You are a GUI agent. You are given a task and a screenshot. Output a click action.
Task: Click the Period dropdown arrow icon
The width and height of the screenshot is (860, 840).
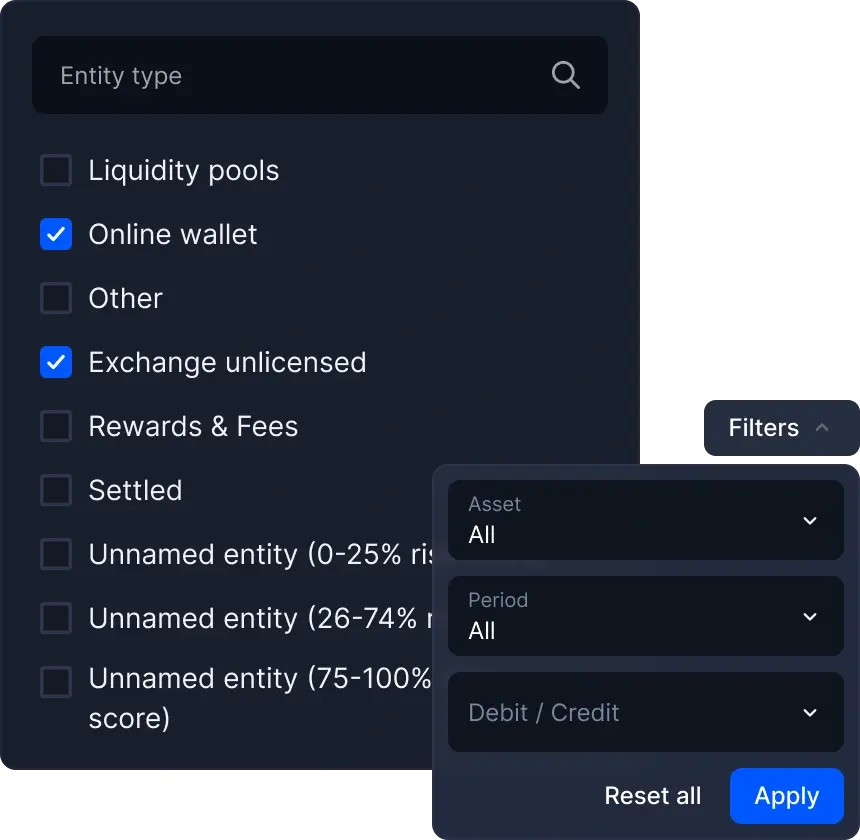click(x=810, y=616)
